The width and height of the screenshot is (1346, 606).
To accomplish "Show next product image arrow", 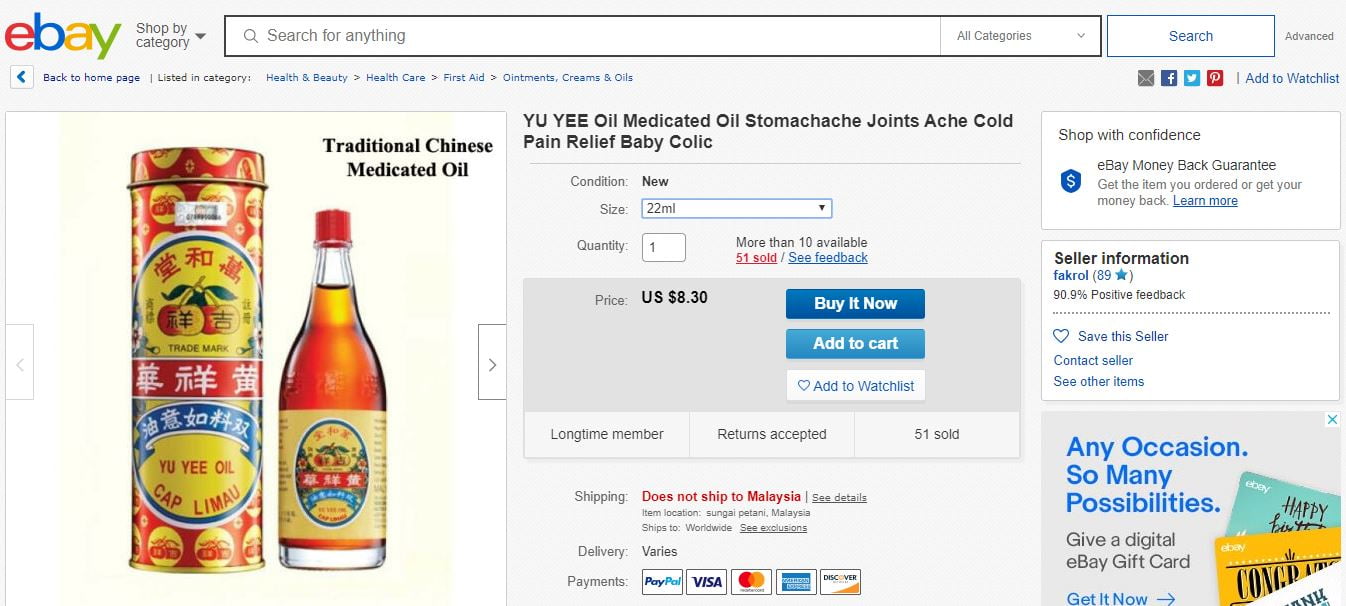I will [x=492, y=364].
